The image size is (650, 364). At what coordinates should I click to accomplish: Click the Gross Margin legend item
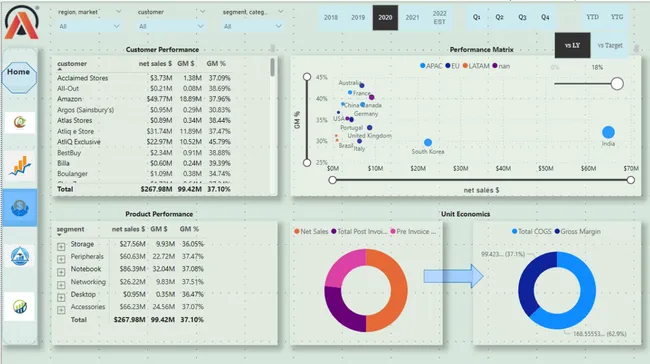577,231
